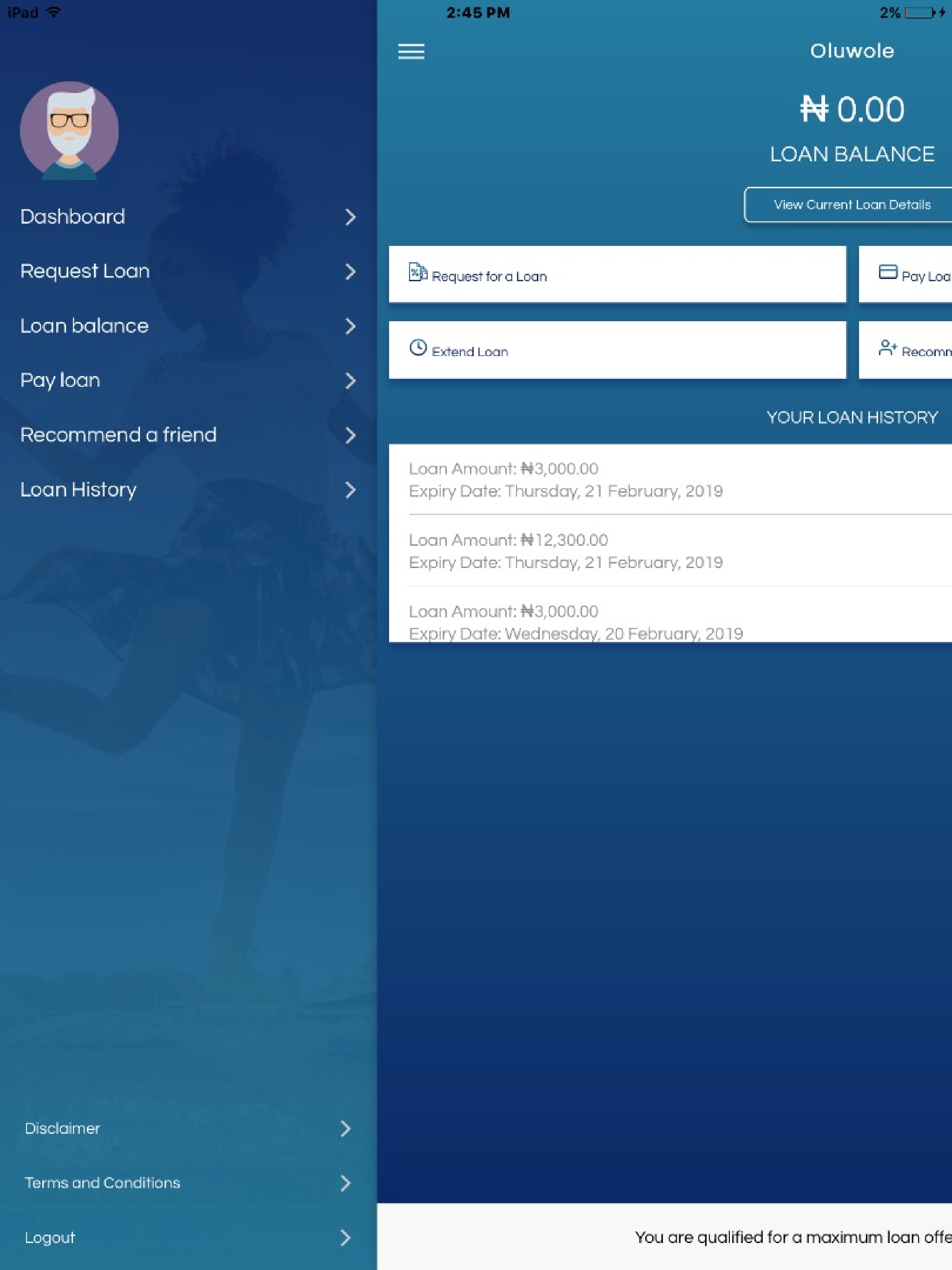
Task: Click the Extend Loan clock icon
Action: tap(417, 348)
